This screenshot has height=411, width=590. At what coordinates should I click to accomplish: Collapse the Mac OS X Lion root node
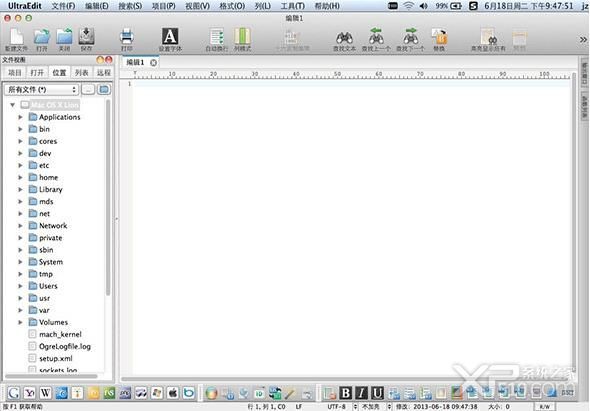coord(12,105)
